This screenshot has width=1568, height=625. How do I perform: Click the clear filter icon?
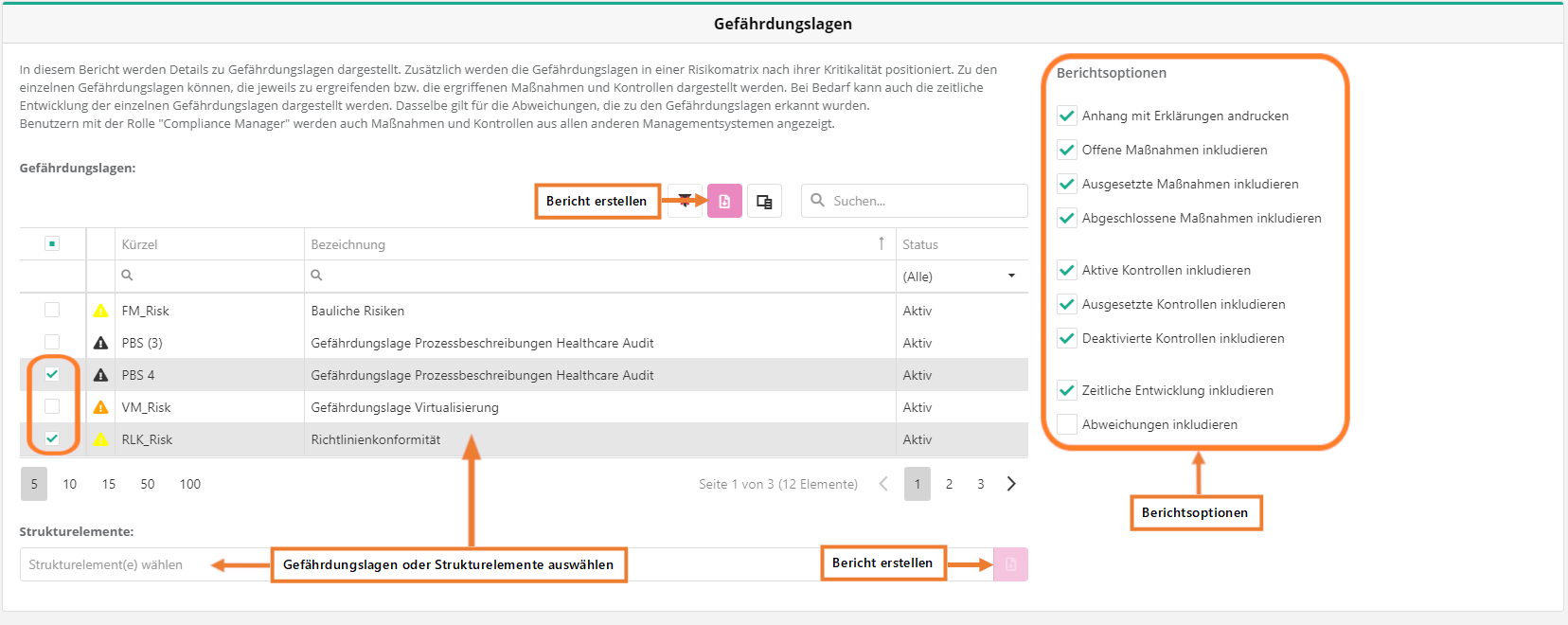[685, 201]
